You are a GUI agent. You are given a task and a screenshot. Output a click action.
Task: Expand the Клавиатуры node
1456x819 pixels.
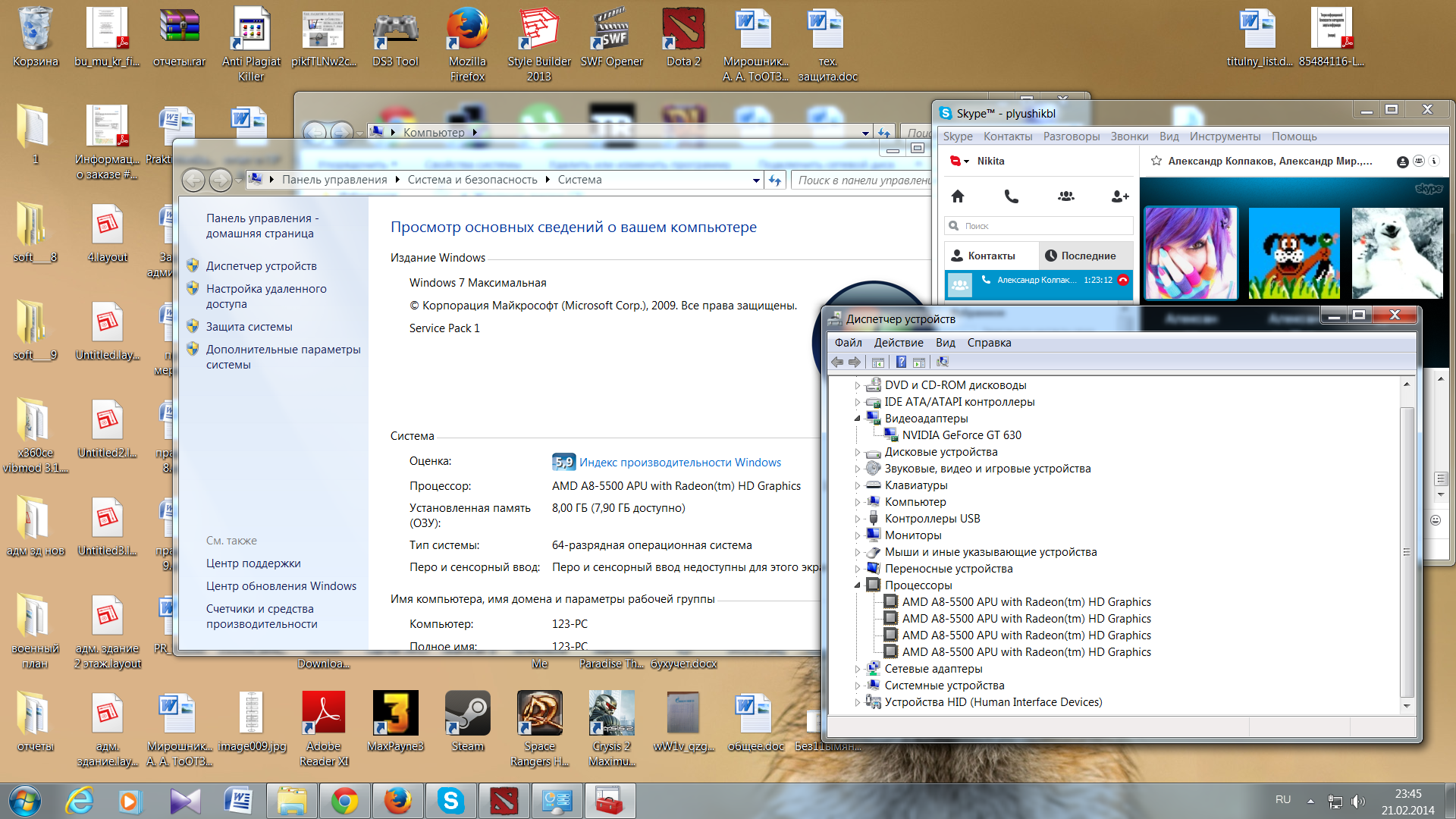click(x=858, y=485)
